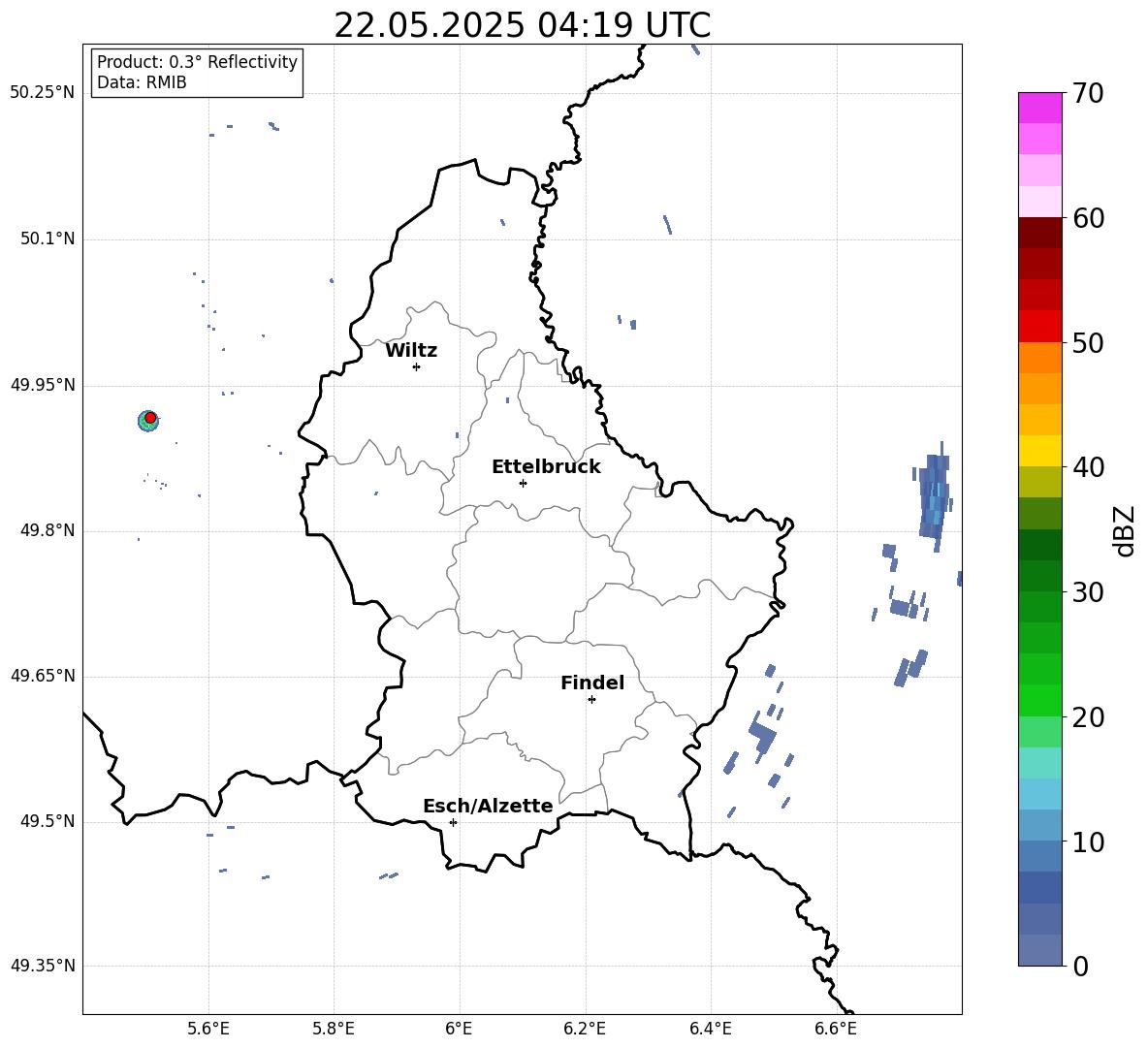This screenshot has height=1048, width=1148.
Task: Click the 5.8°E longitude label
Action: 334,1029
